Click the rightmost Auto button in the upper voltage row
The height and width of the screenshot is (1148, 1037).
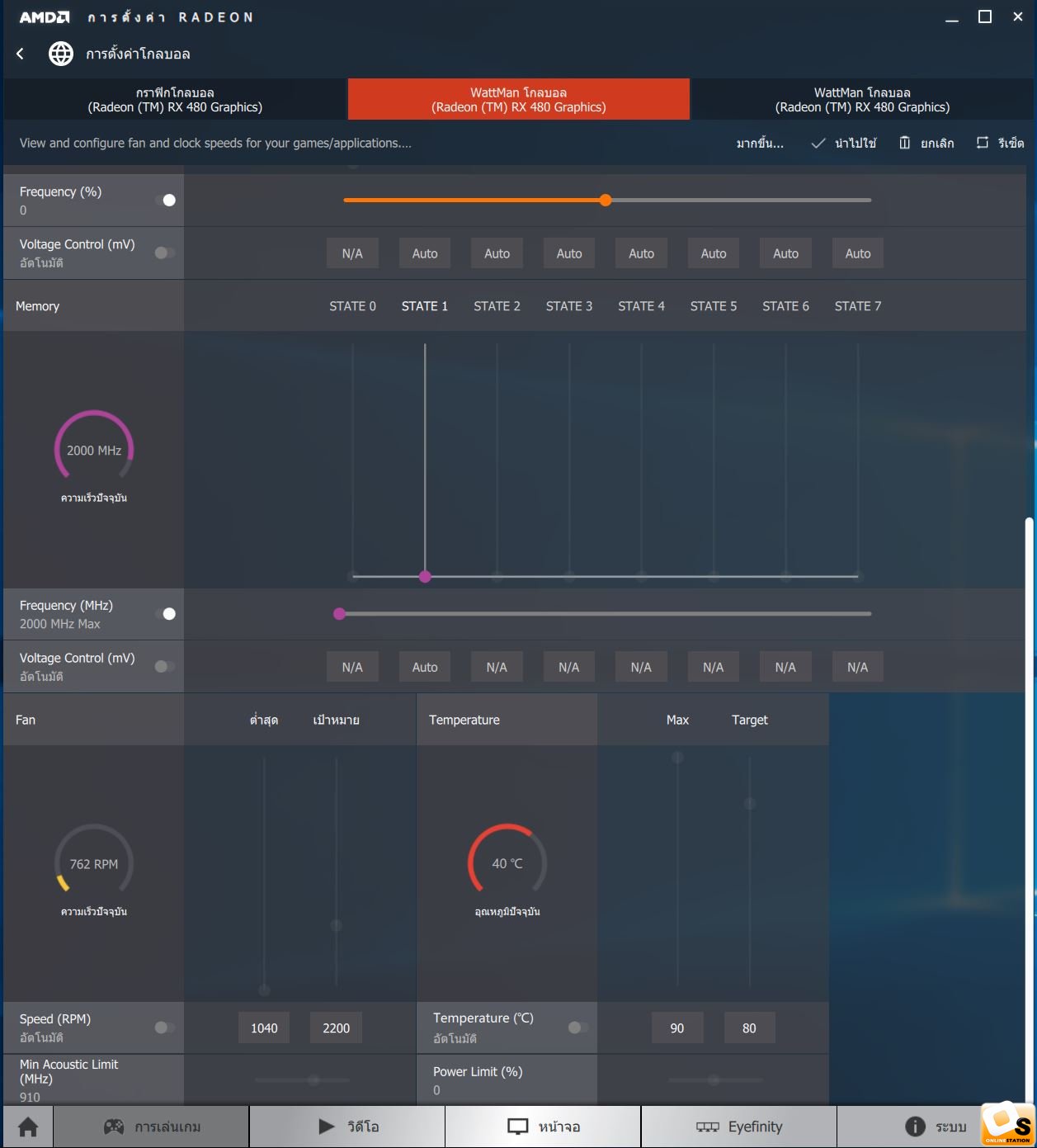point(858,253)
